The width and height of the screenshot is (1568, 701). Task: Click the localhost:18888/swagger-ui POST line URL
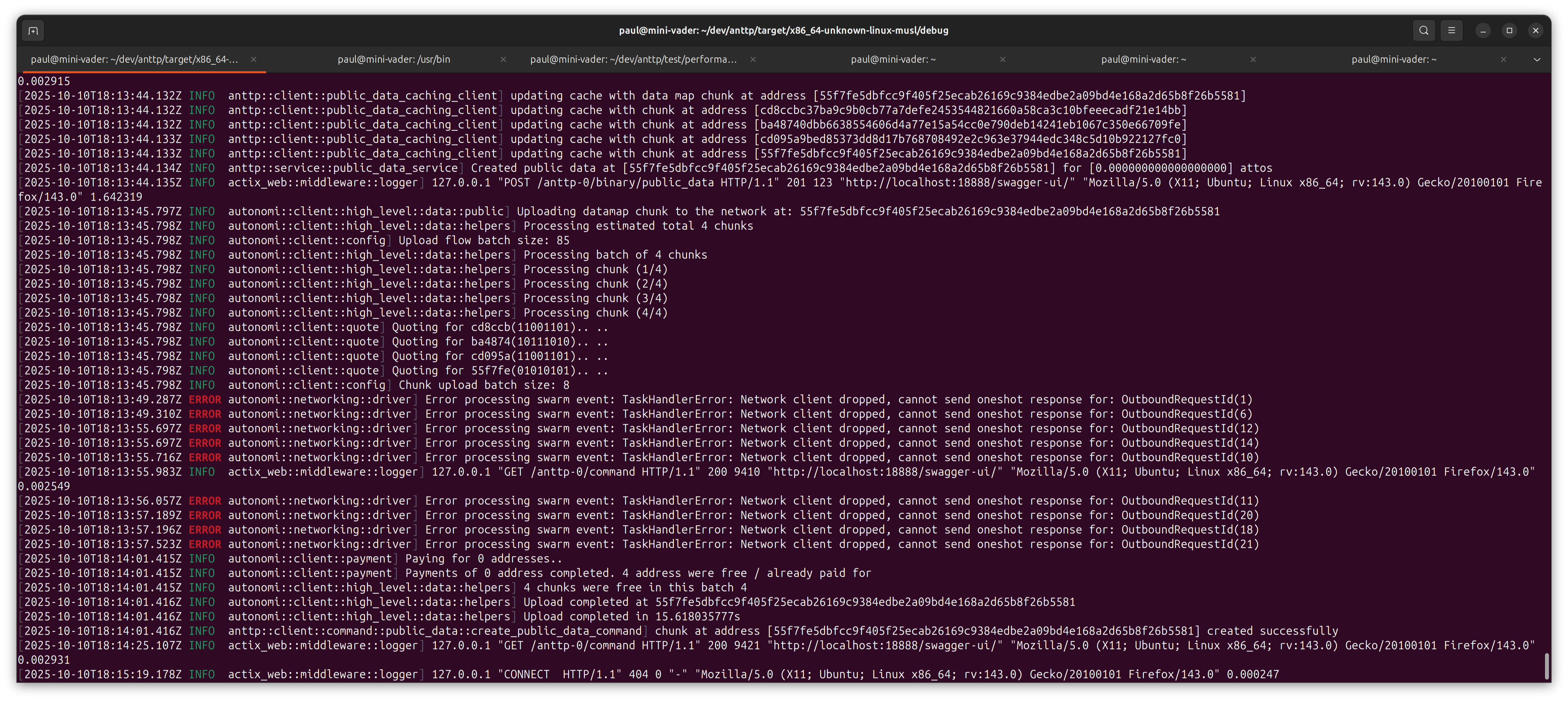[x=957, y=183]
